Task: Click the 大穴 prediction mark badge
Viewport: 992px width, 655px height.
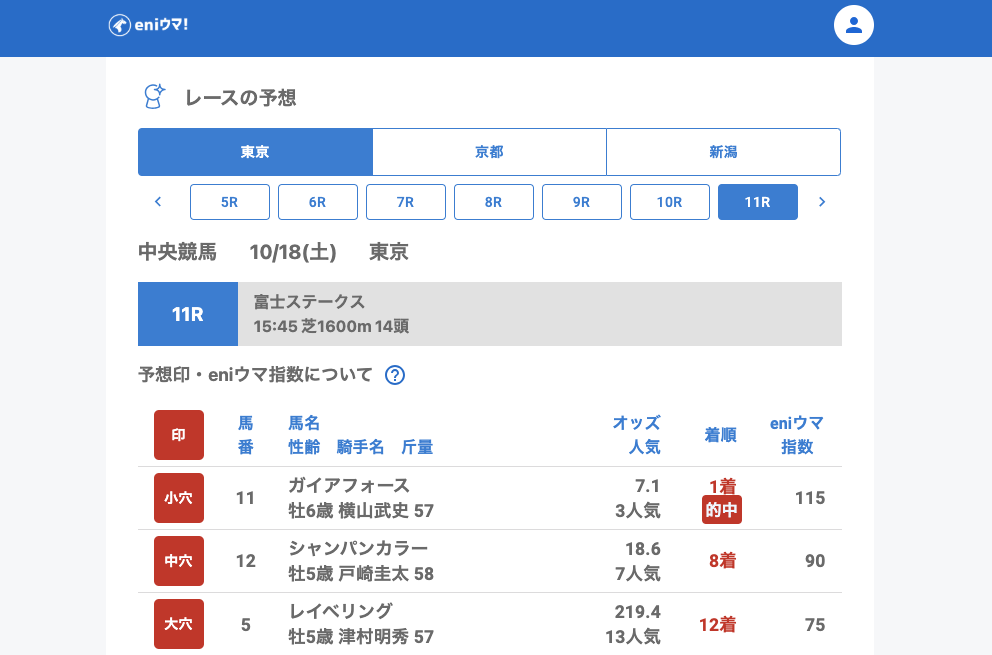Action: 179,624
